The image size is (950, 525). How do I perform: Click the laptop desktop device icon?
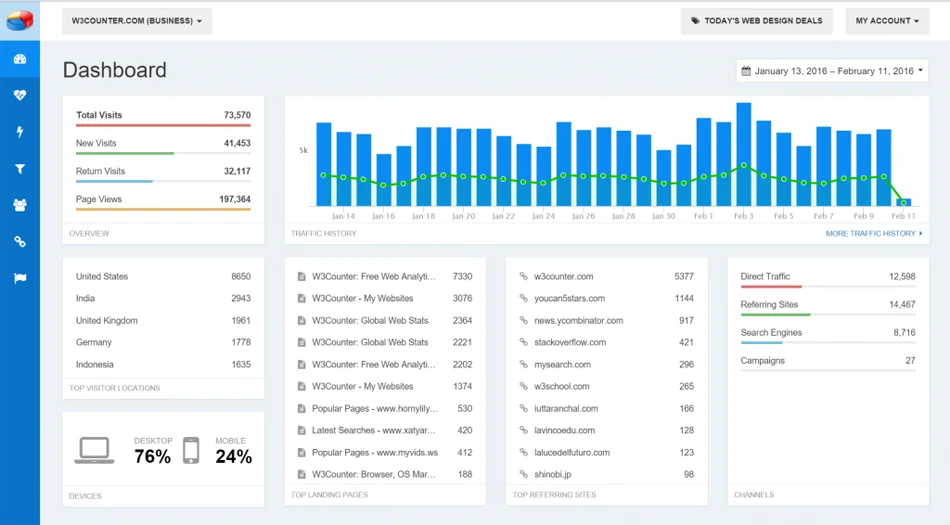pos(95,452)
